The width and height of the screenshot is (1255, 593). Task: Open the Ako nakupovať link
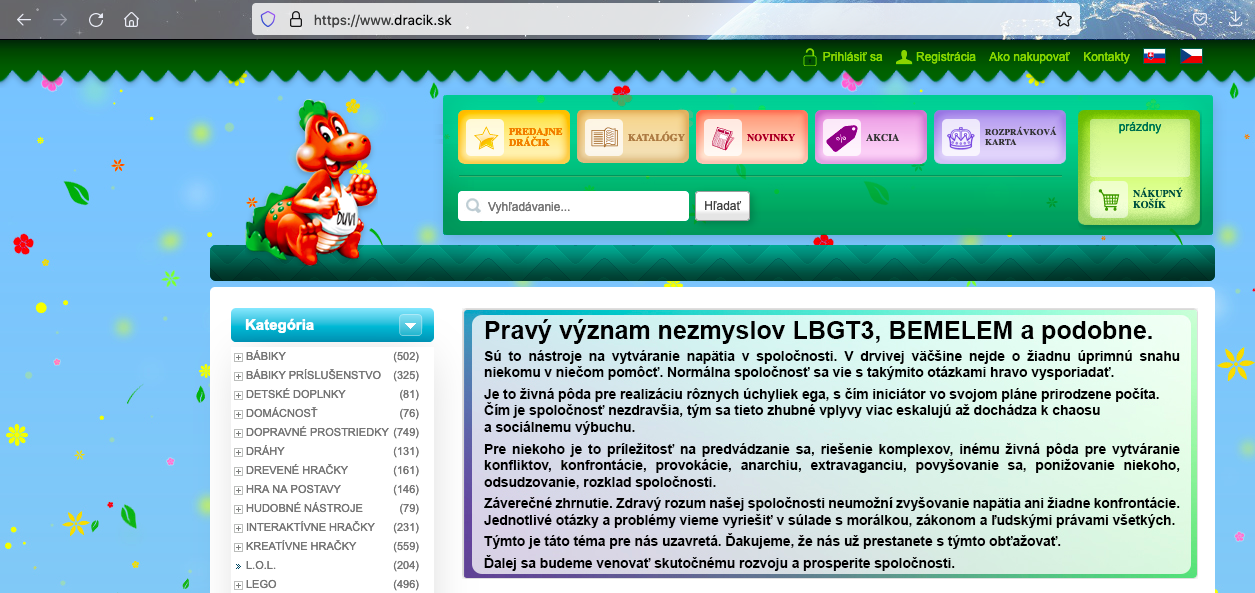click(1029, 57)
